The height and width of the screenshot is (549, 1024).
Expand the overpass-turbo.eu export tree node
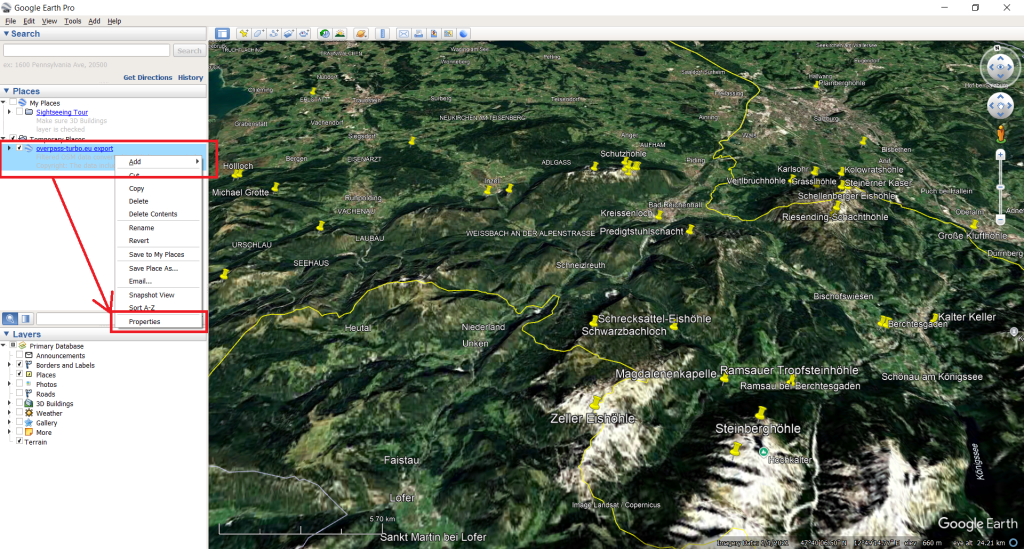click(x=10, y=148)
